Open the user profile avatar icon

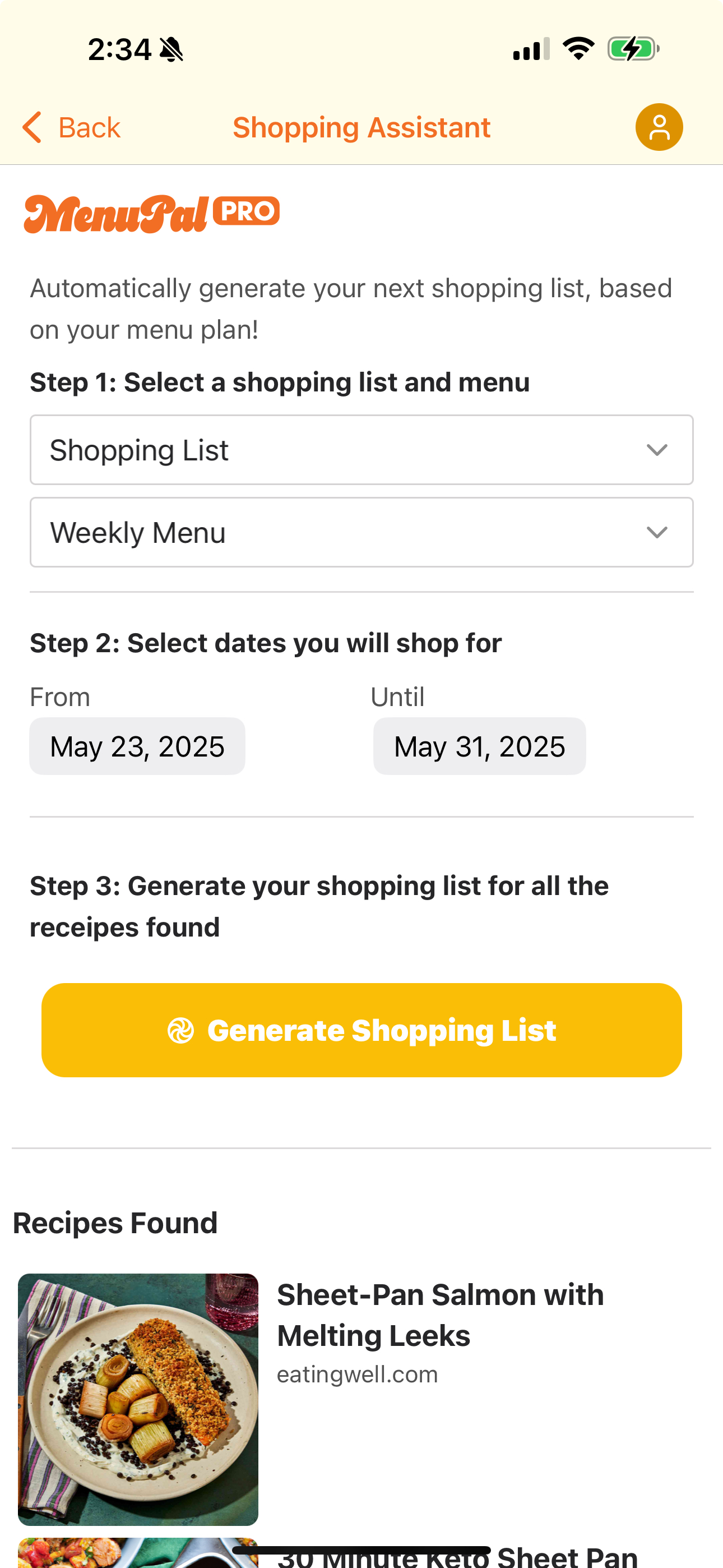pyautogui.click(x=659, y=127)
